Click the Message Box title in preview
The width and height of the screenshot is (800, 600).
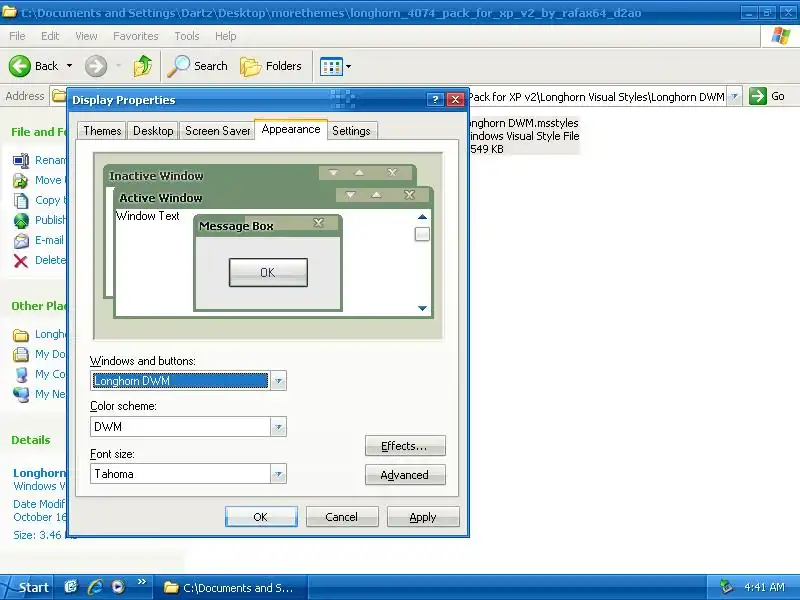point(236,226)
